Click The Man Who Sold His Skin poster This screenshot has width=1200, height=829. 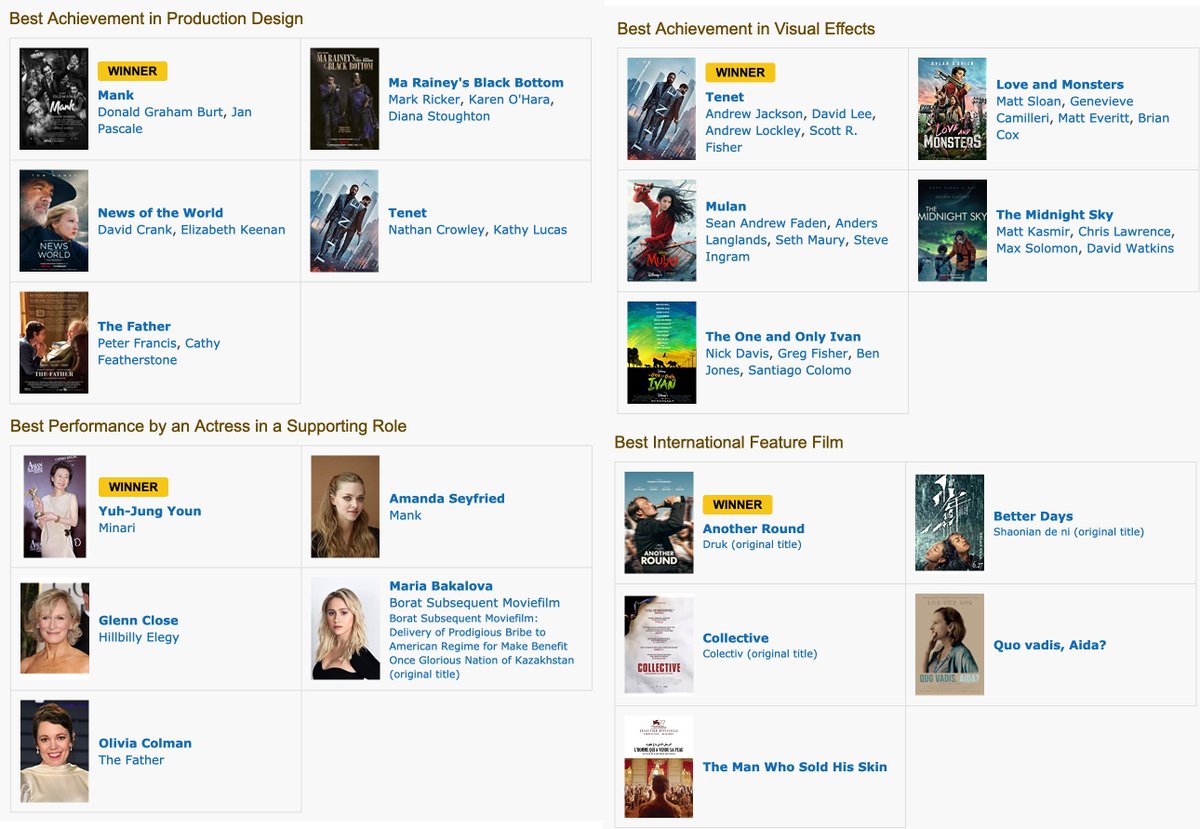point(659,767)
